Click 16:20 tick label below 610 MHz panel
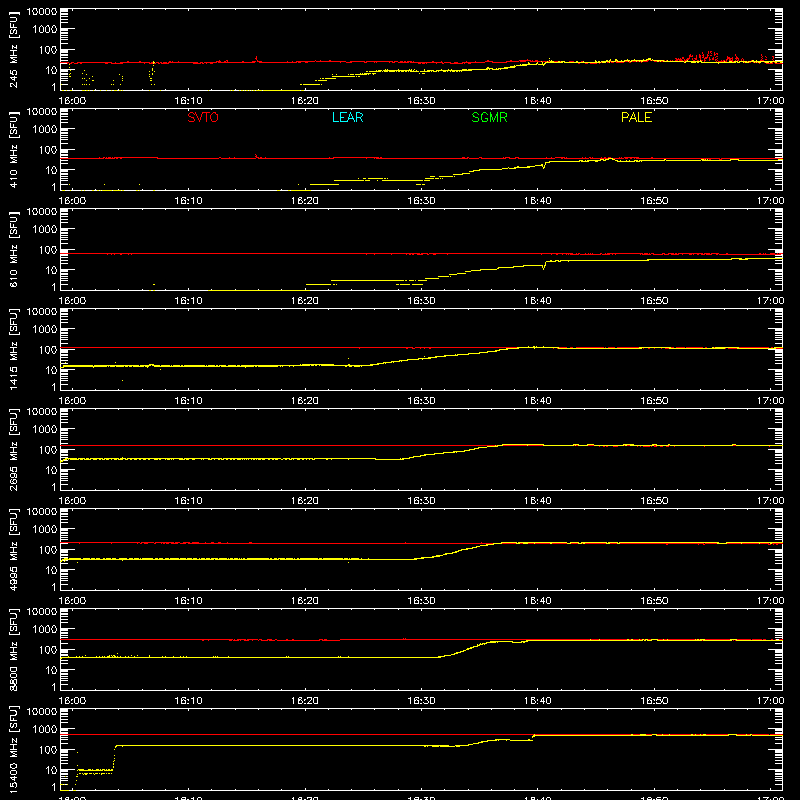 305,301
